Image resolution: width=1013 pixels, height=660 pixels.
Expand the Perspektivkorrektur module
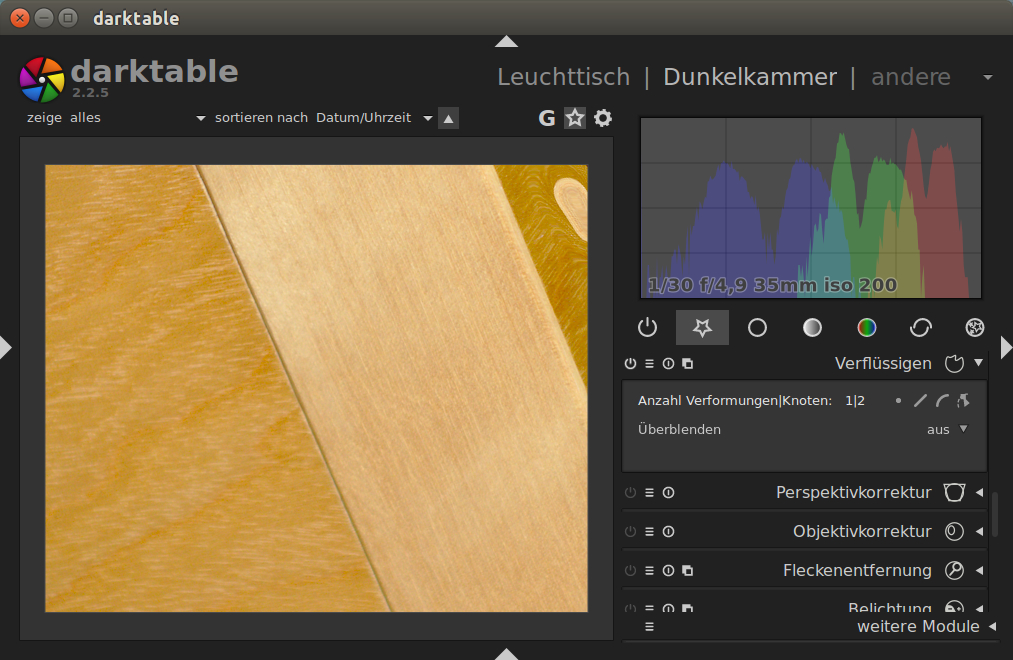pos(979,493)
